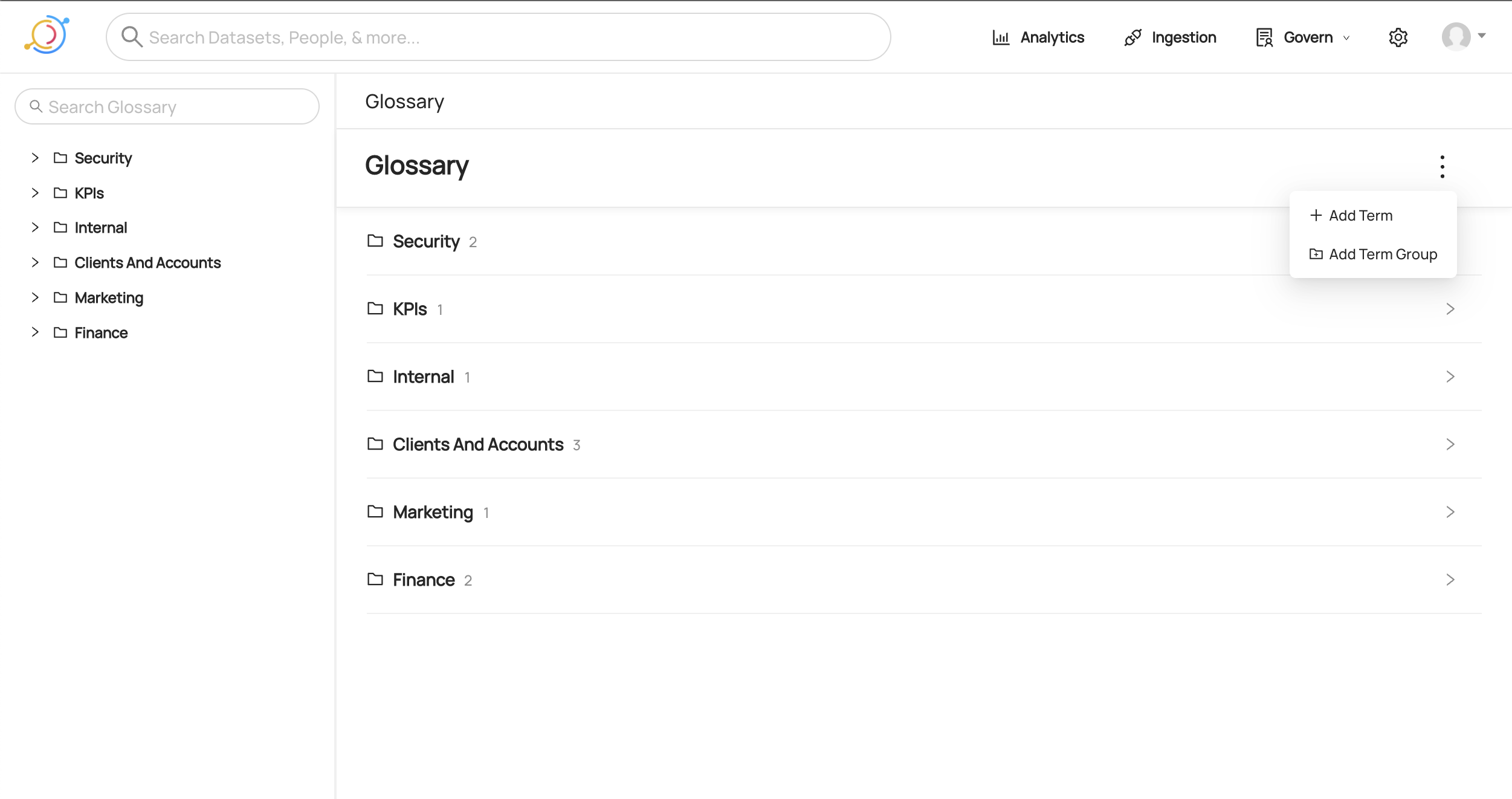The height and width of the screenshot is (799, 1512).
Task: Select Internal in the sidebar tree
Action: [101, 228]
